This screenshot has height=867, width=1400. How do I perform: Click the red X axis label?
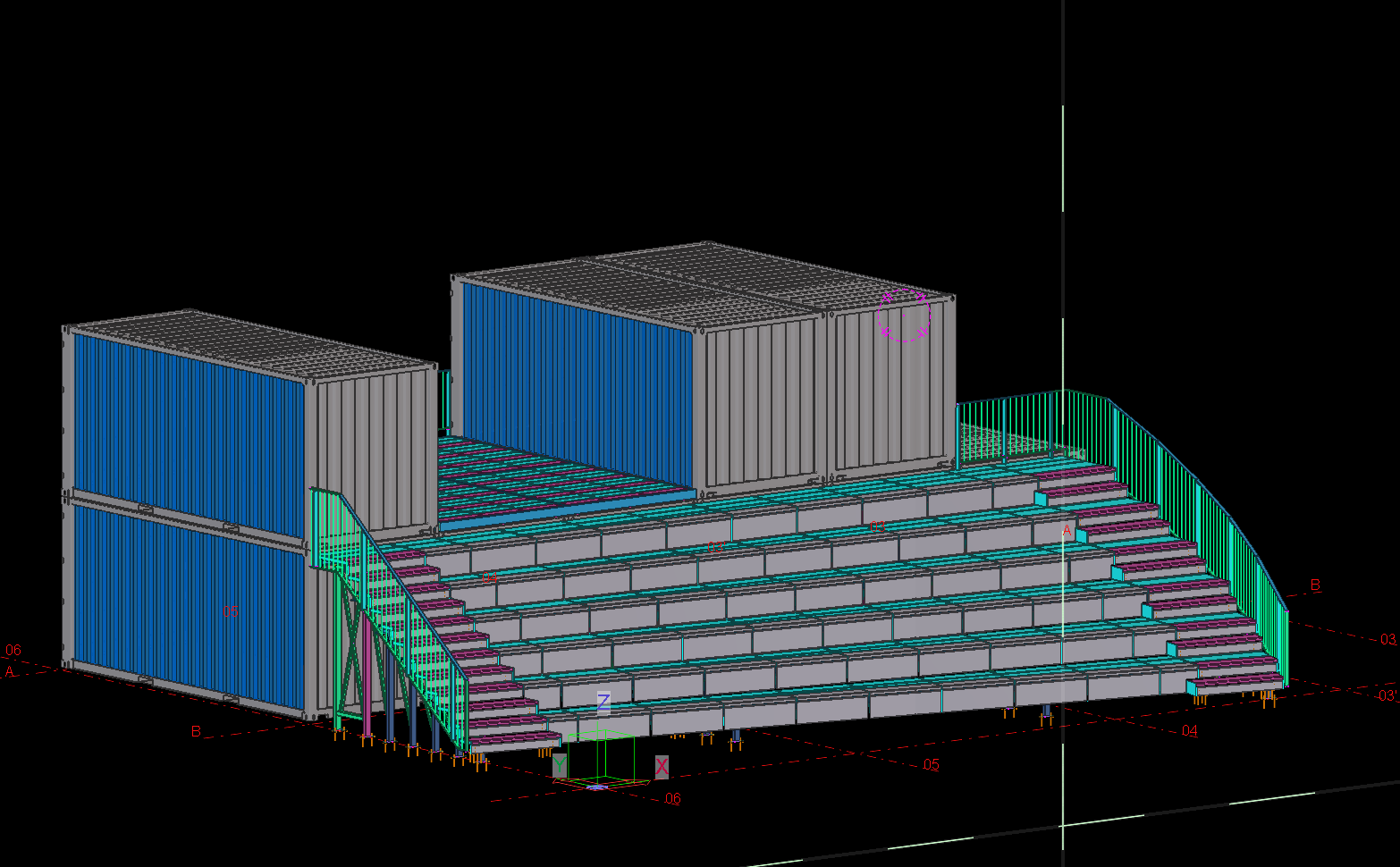[662, 766]
